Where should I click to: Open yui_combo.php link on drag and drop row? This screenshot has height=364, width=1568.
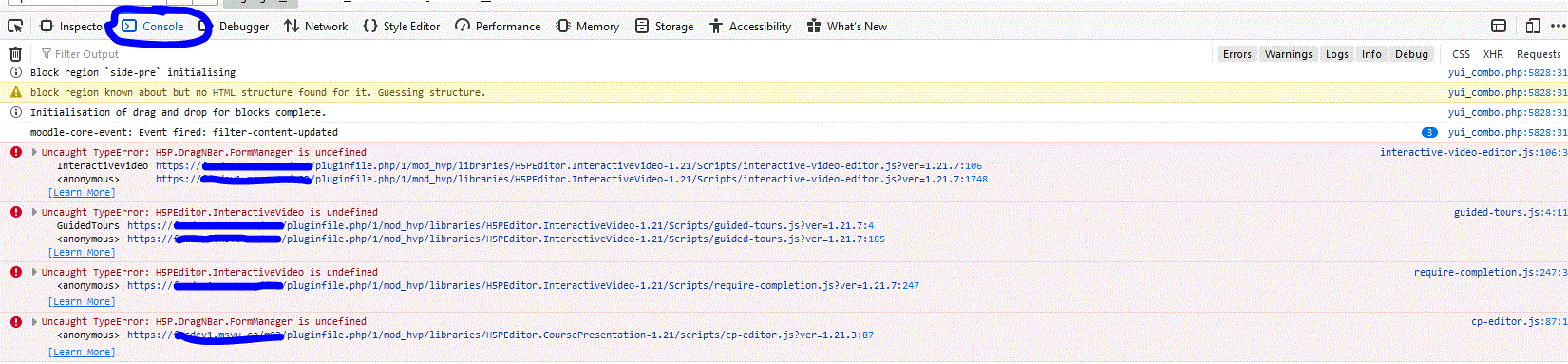click(x=1507, y=112)
